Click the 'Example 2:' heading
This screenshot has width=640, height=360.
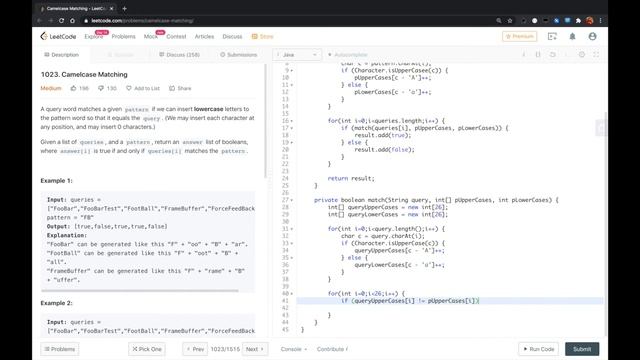point(56,303)
